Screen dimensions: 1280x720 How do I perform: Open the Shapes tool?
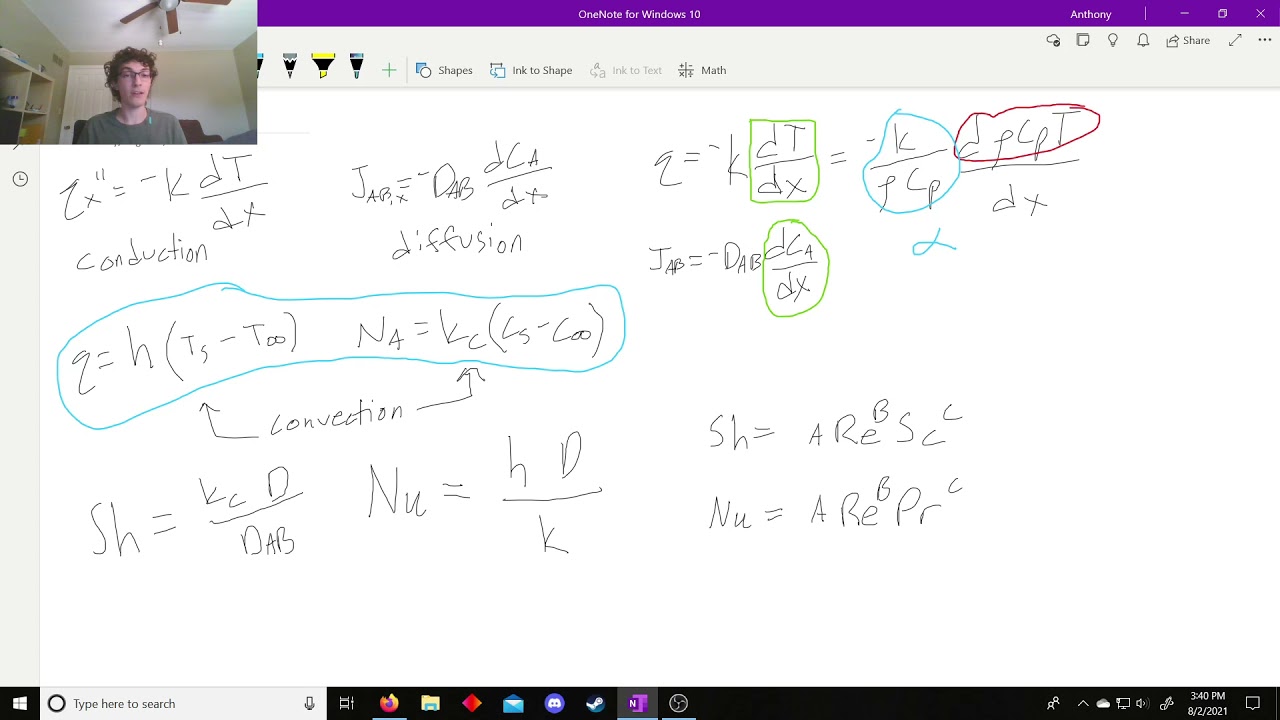tap(444, 70)
